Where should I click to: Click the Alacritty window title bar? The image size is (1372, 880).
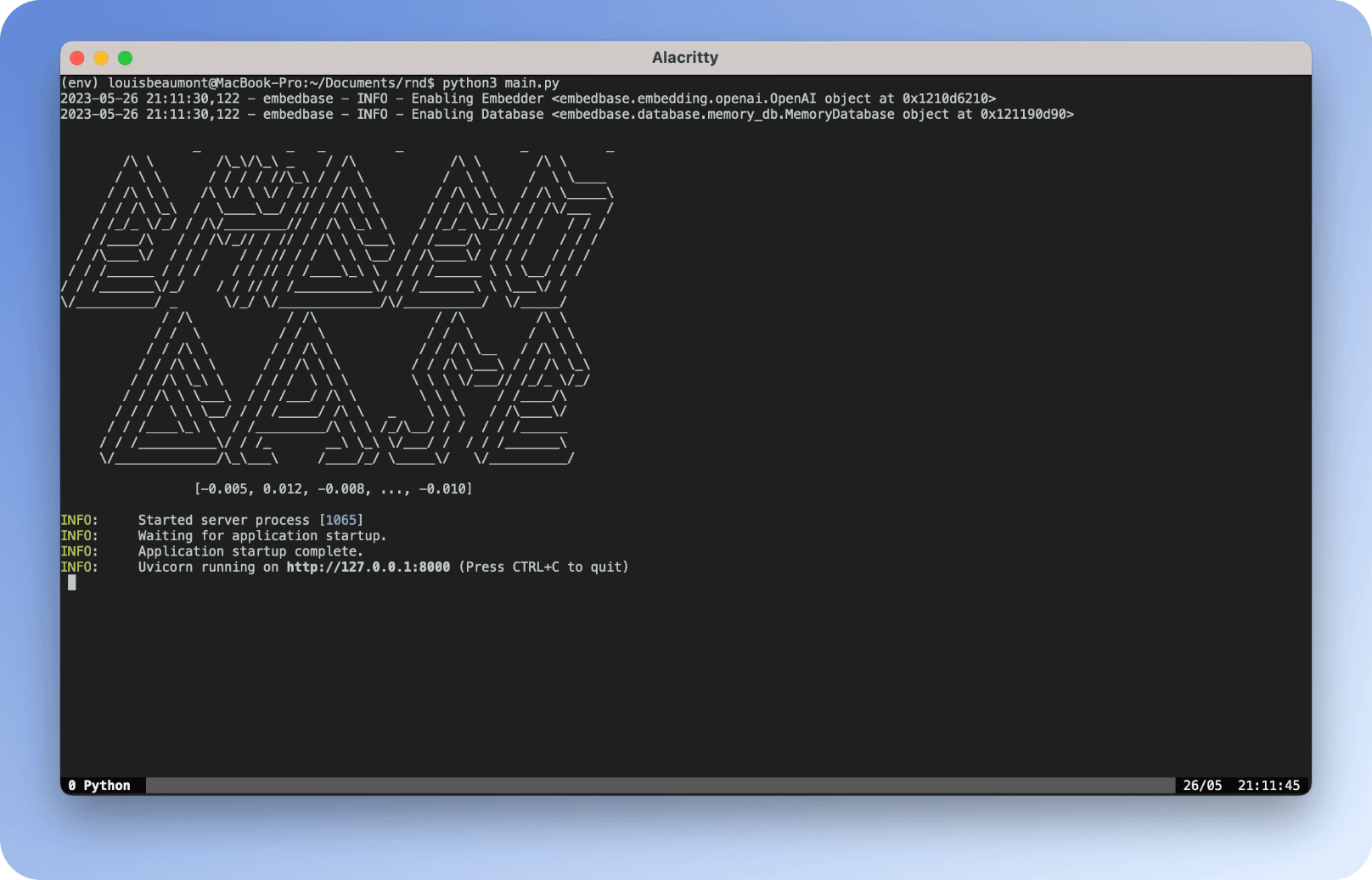click(x=685, y=58)
